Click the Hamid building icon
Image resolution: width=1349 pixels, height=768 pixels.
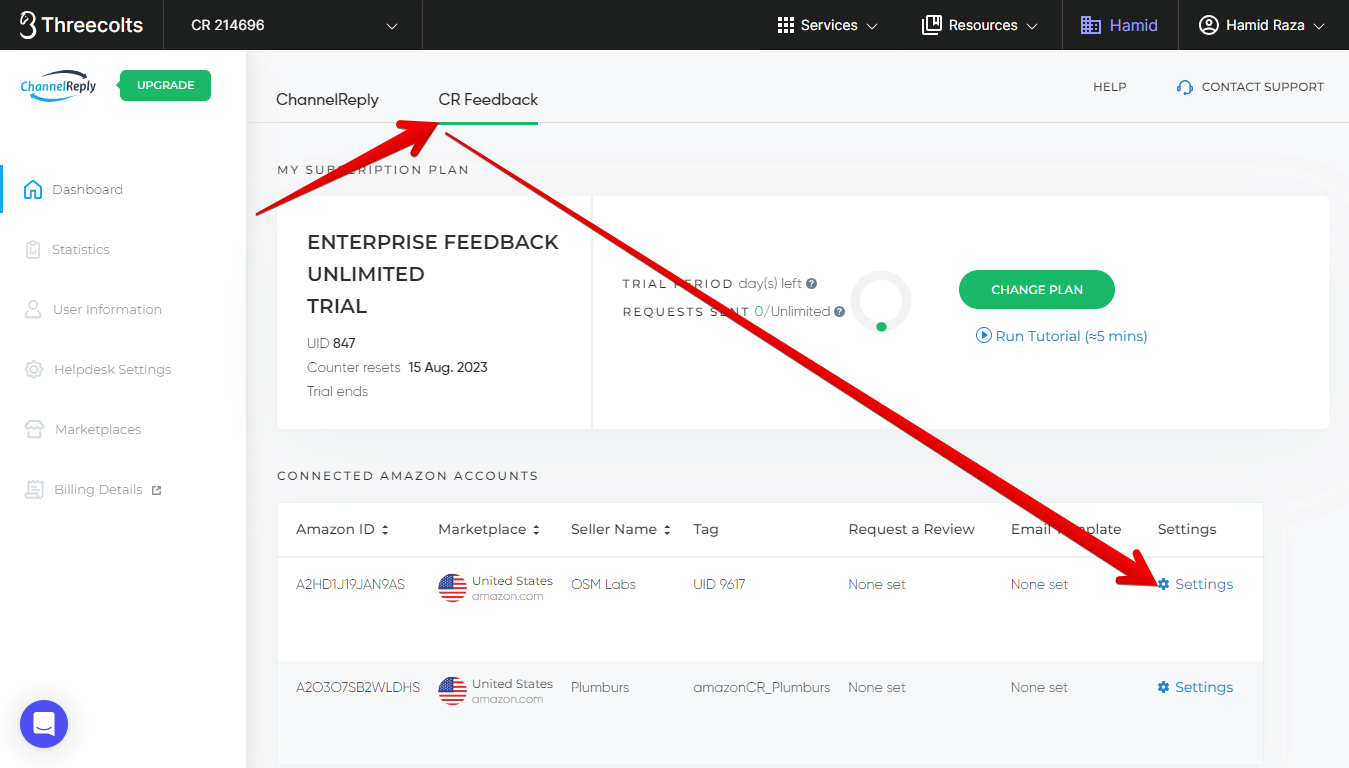(x=1091, y=25)
